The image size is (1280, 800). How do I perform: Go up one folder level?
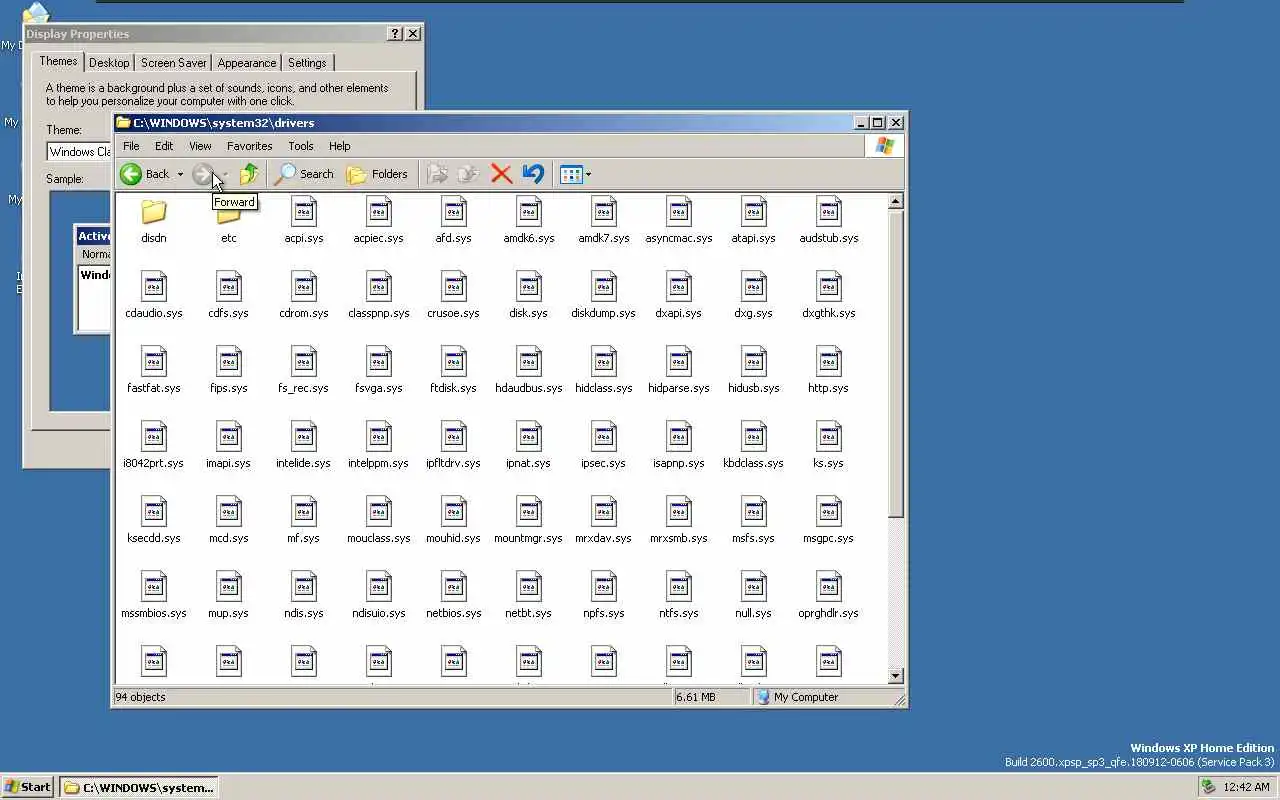point(249,174)
